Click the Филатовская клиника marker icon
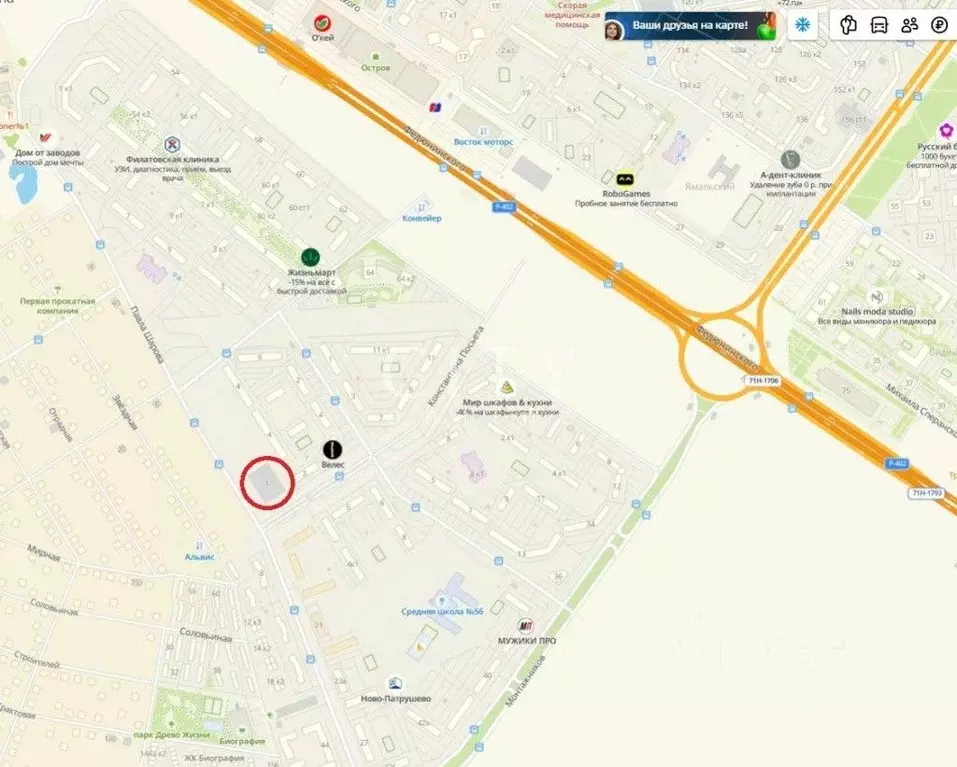 pyautogui.click(x=173, y=145)
